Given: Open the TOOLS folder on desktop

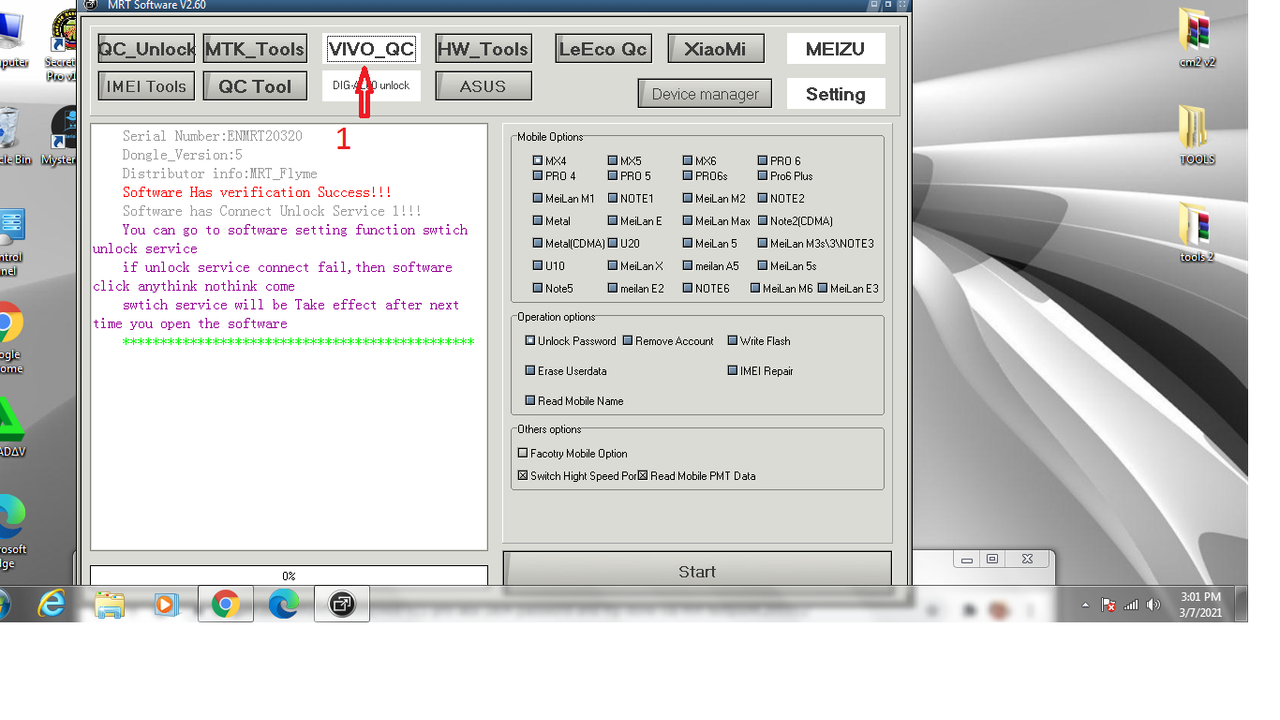Looking at the screenshot, I should [1196, 135].
